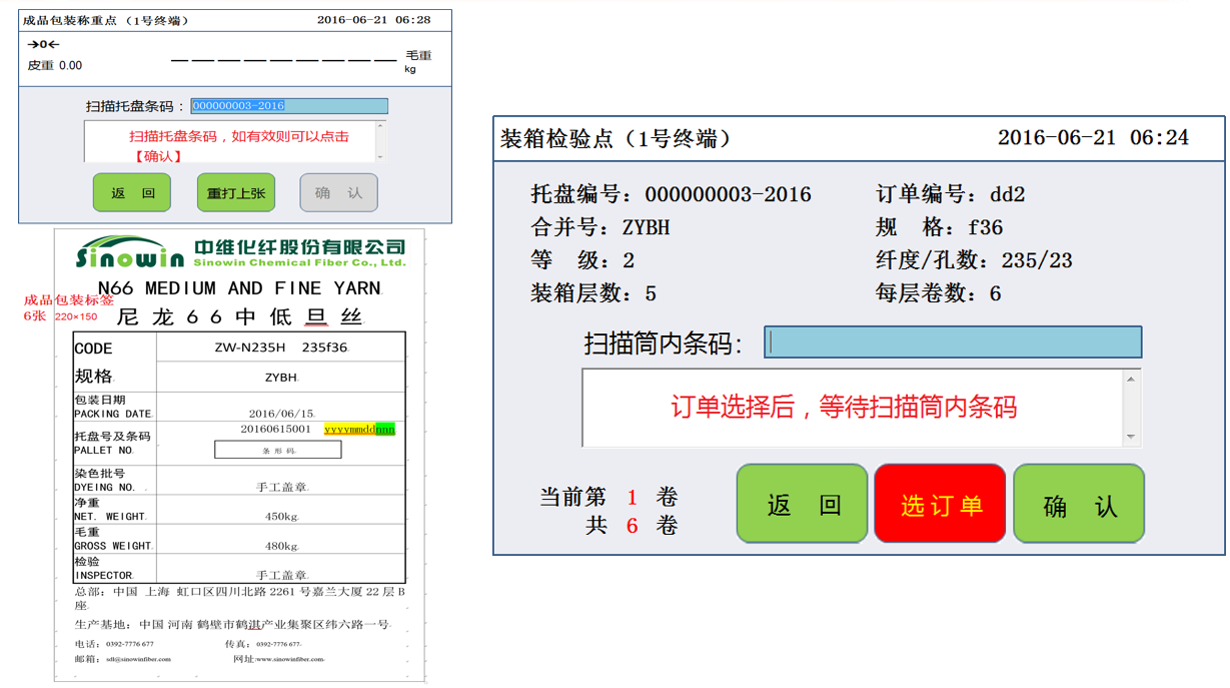Click the 2016-06-21 06:24 timestamp

(x=1093, y=138)
